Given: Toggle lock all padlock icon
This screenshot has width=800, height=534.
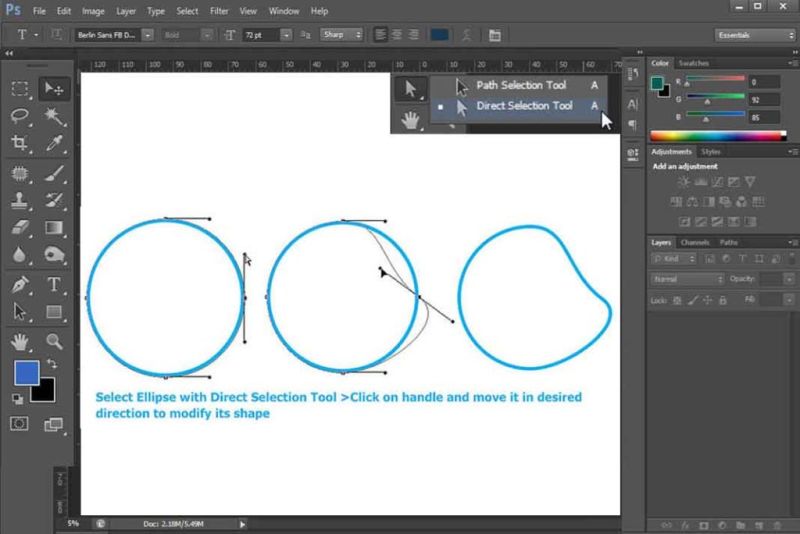Looking at the screenshot, I should coord(723,300).
